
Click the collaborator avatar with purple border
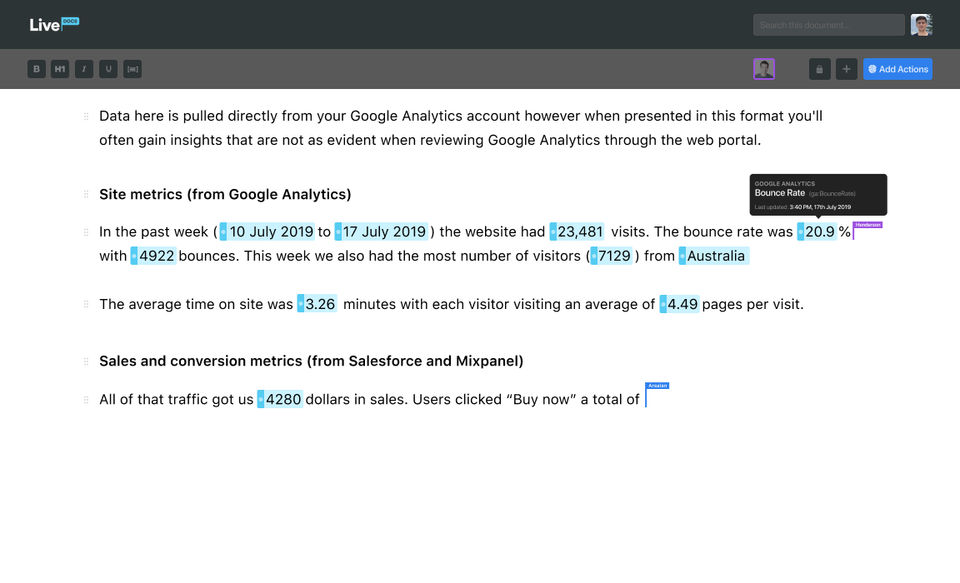point(764,69)
